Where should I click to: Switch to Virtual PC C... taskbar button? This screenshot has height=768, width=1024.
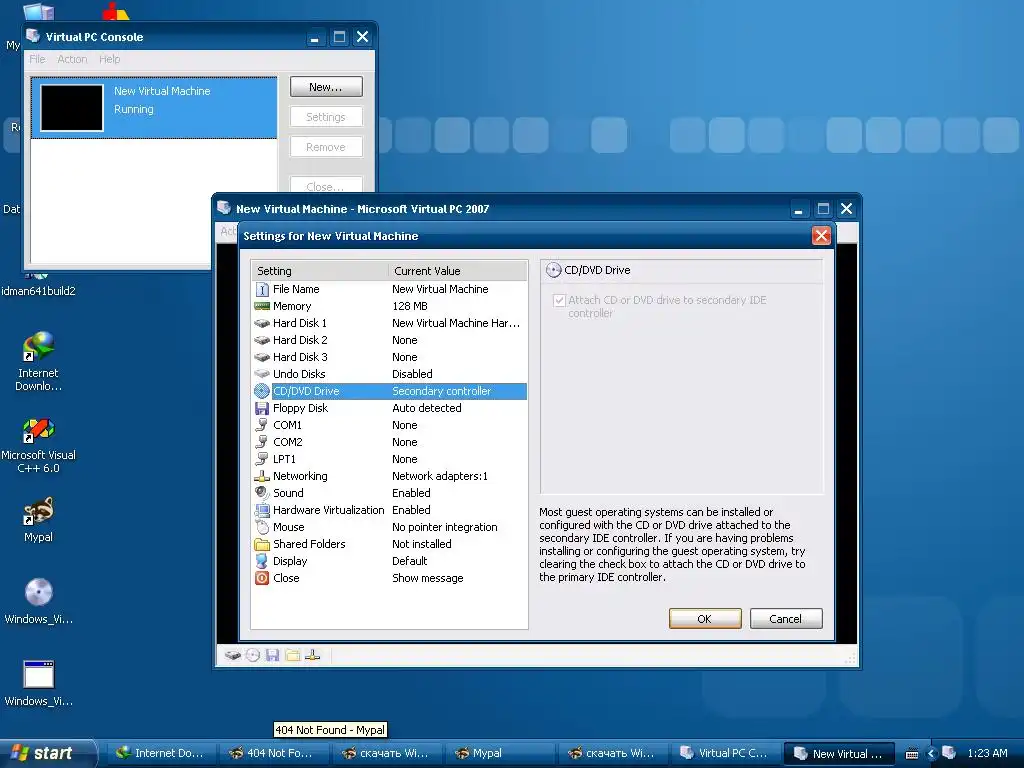pyautogui.click(x=725, y=753)
